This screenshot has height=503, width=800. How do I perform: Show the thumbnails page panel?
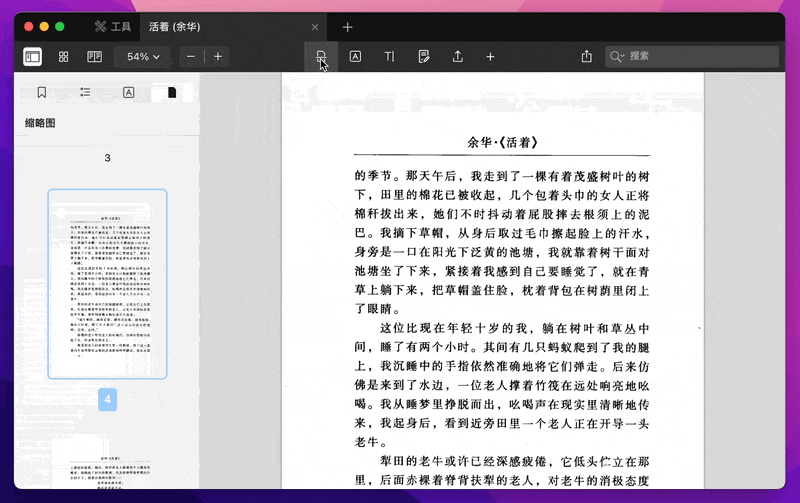172,92
